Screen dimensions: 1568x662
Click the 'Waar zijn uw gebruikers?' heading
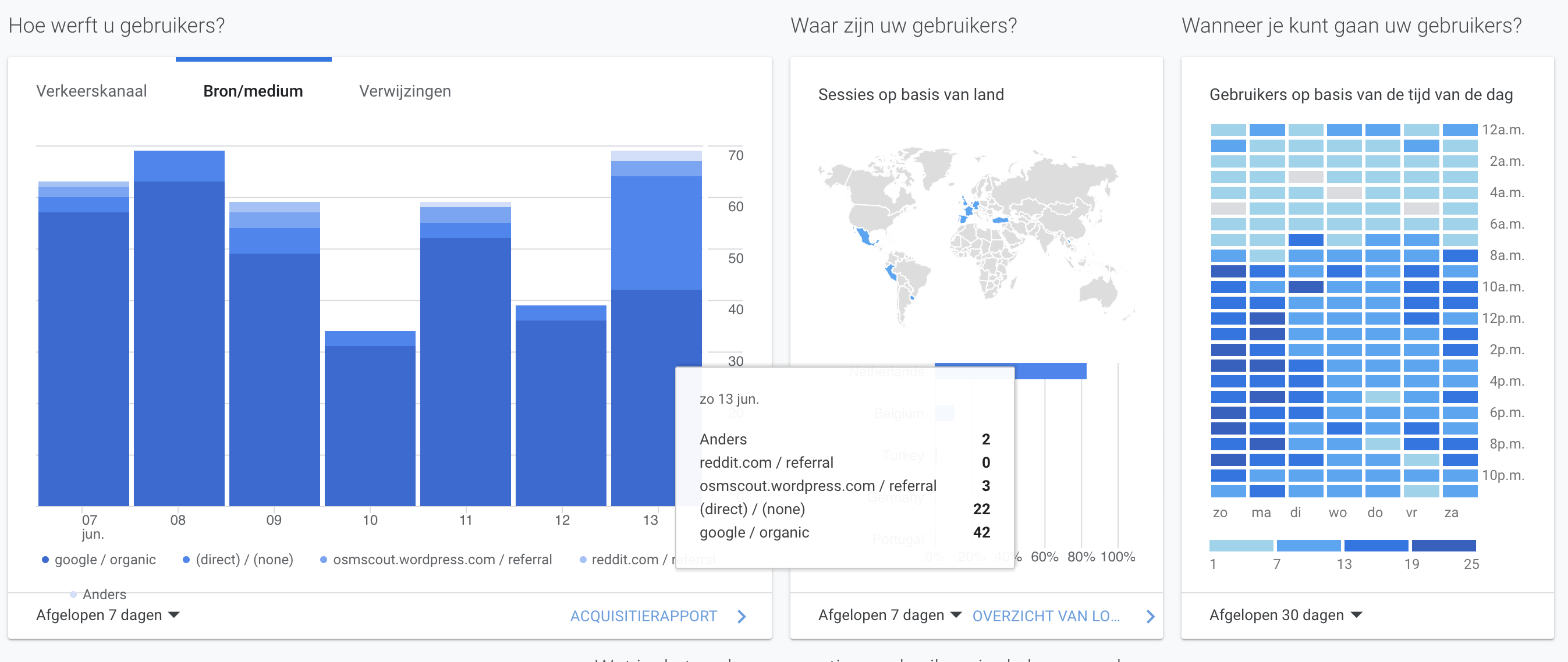903,26
